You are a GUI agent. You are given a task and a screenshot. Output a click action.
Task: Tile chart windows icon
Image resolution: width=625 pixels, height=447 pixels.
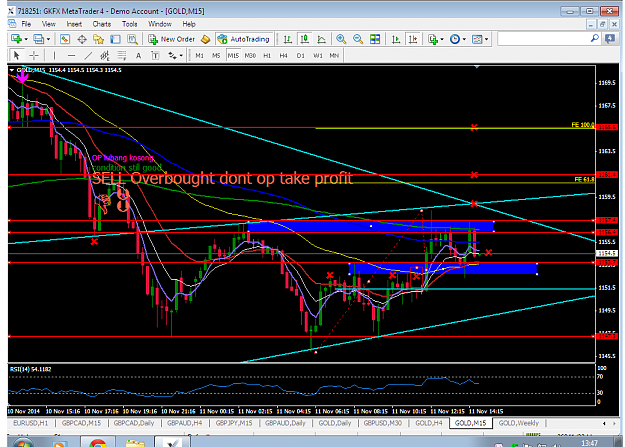click(375, 39)
